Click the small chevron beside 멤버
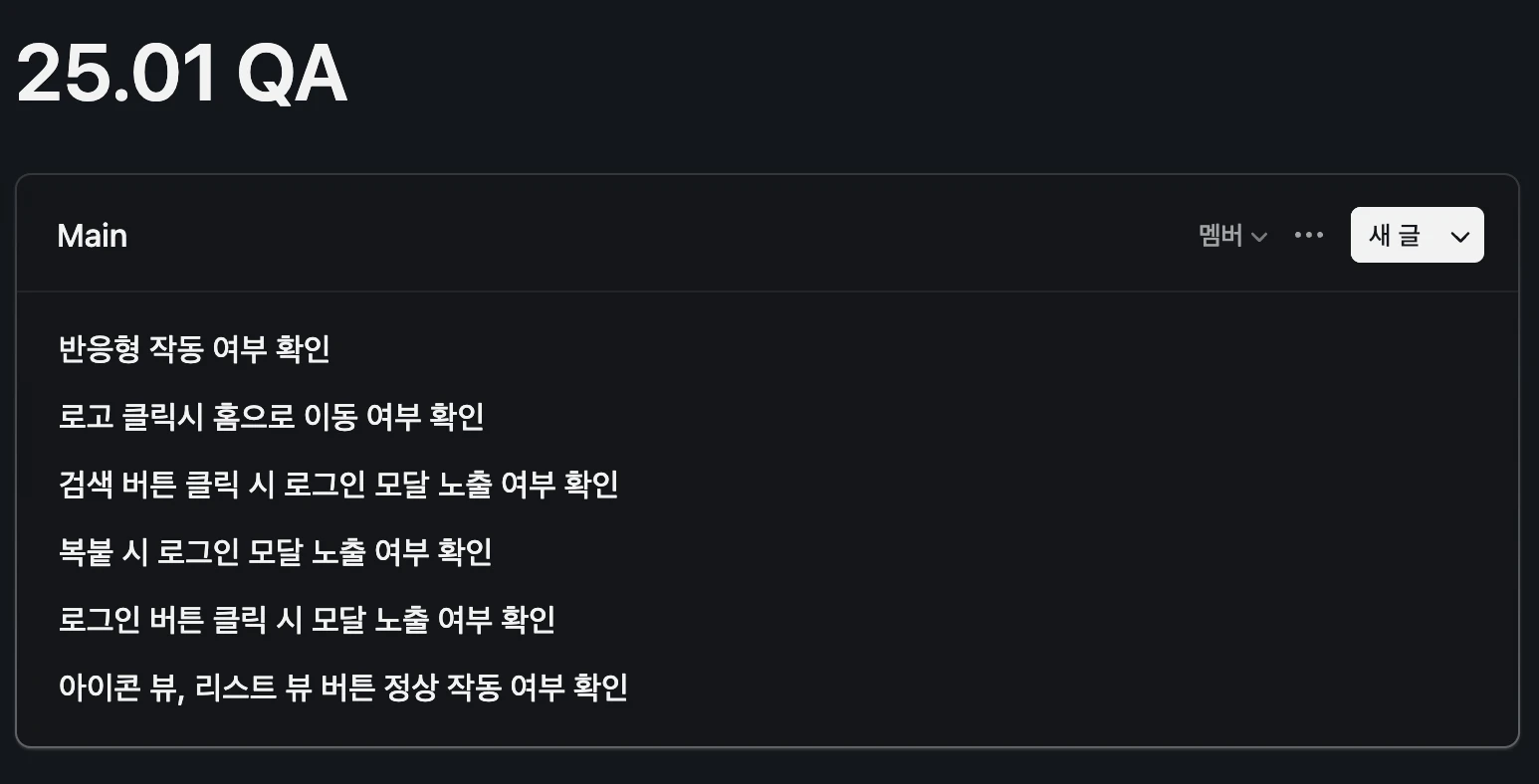Viewport: 1539px width, 784px height. (1258, 237)
